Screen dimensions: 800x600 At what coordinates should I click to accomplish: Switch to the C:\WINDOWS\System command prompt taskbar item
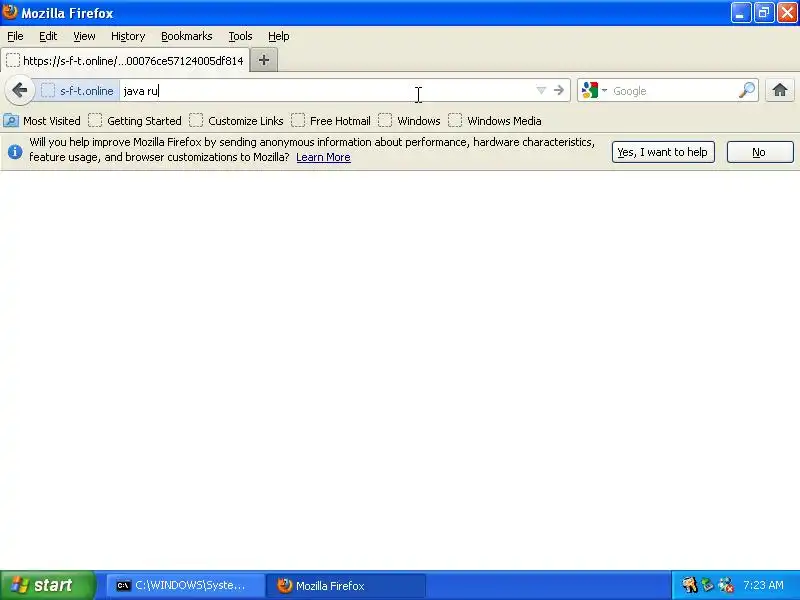185,586
